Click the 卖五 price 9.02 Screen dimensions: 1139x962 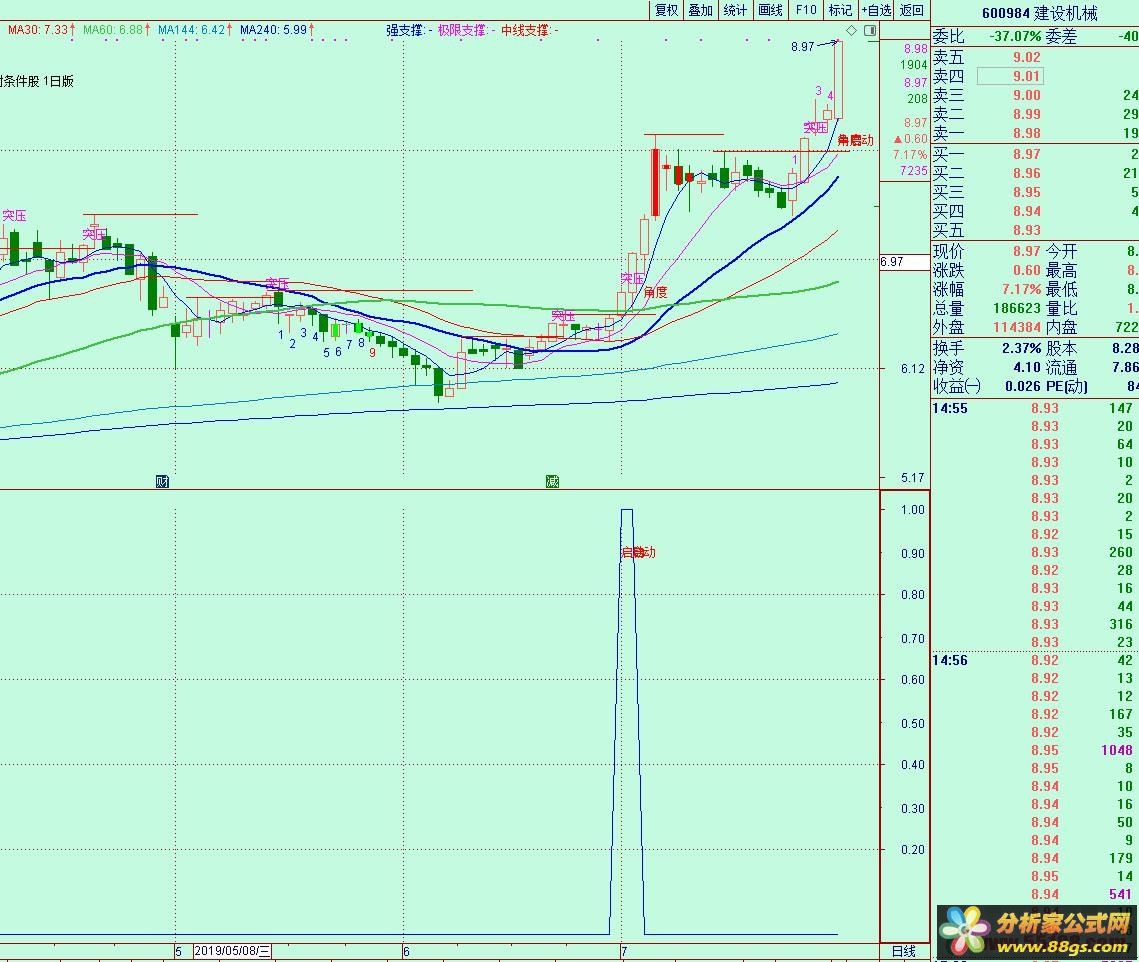[x=1026, y=57]
